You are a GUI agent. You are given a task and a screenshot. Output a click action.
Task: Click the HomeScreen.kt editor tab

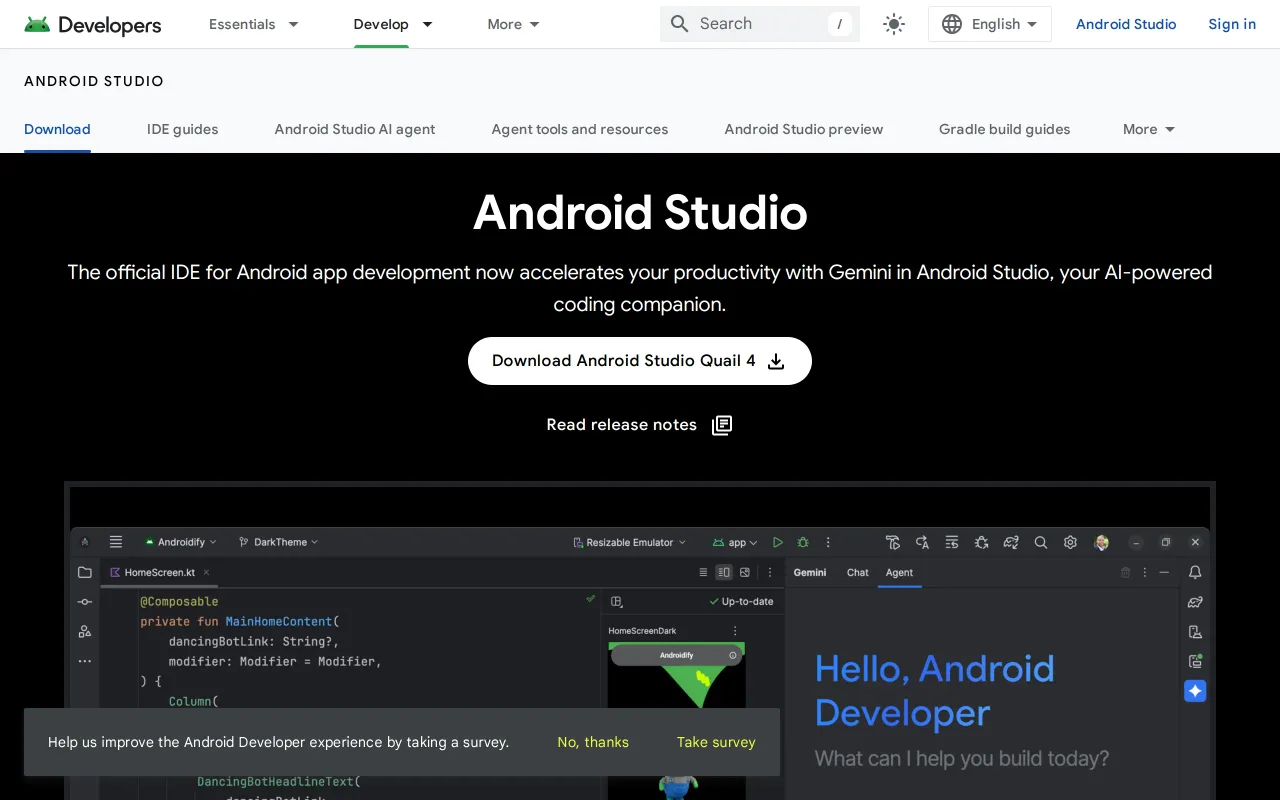coord(160,572)
